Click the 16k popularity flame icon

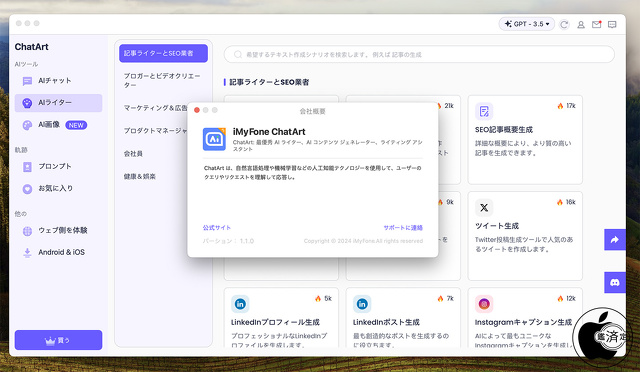coord(560,202)
